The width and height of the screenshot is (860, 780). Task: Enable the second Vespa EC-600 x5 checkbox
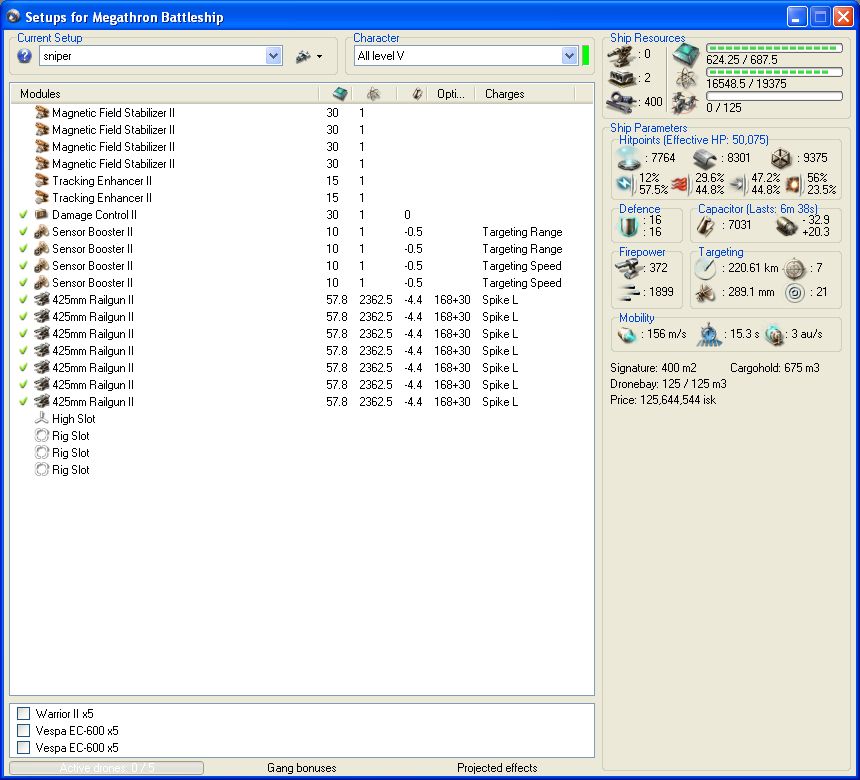tap(23, 748)
